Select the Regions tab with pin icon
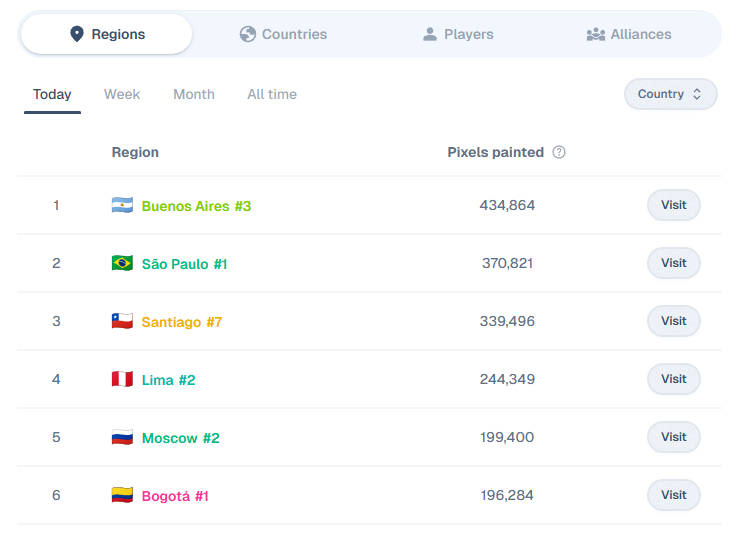 [x=107, y=34]
